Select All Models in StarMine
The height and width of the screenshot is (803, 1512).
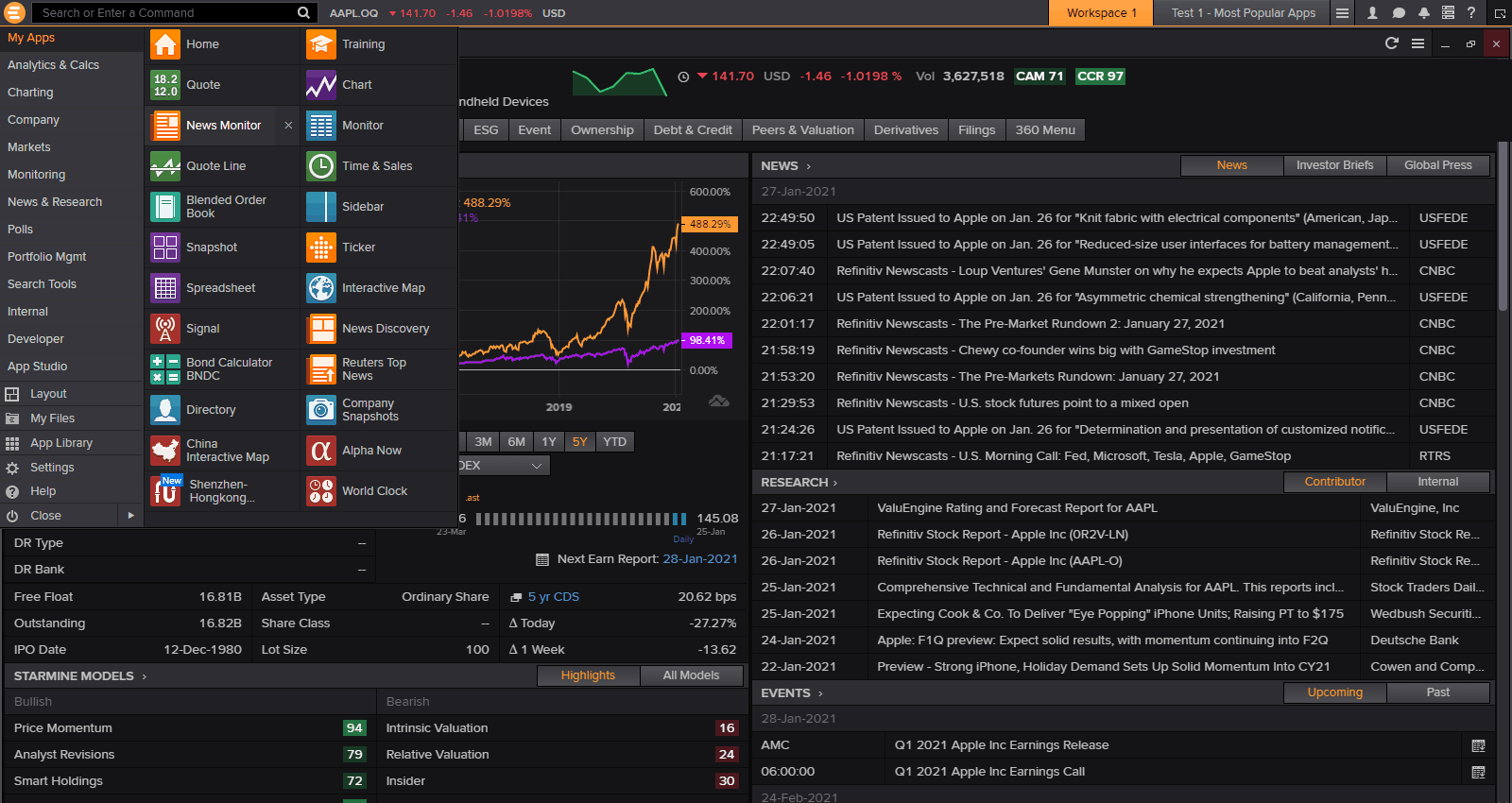pyautogui.click(x=691, y=675)
